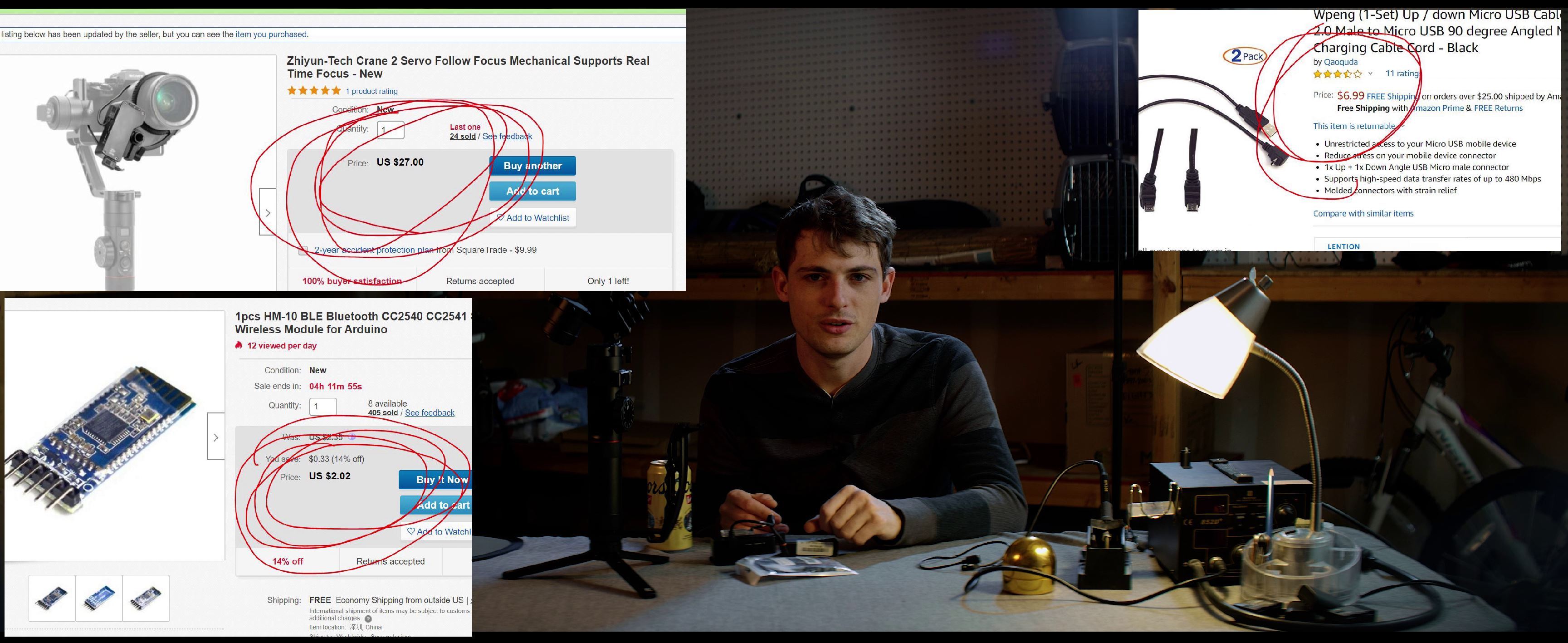Select third Bluetooth module thumbnail
Viewport: 1568px width, 643px height.
[146, 598]
